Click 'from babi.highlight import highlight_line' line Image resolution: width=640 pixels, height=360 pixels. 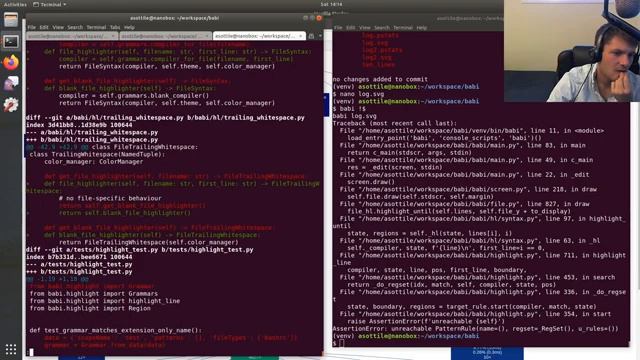pos(104,301)
